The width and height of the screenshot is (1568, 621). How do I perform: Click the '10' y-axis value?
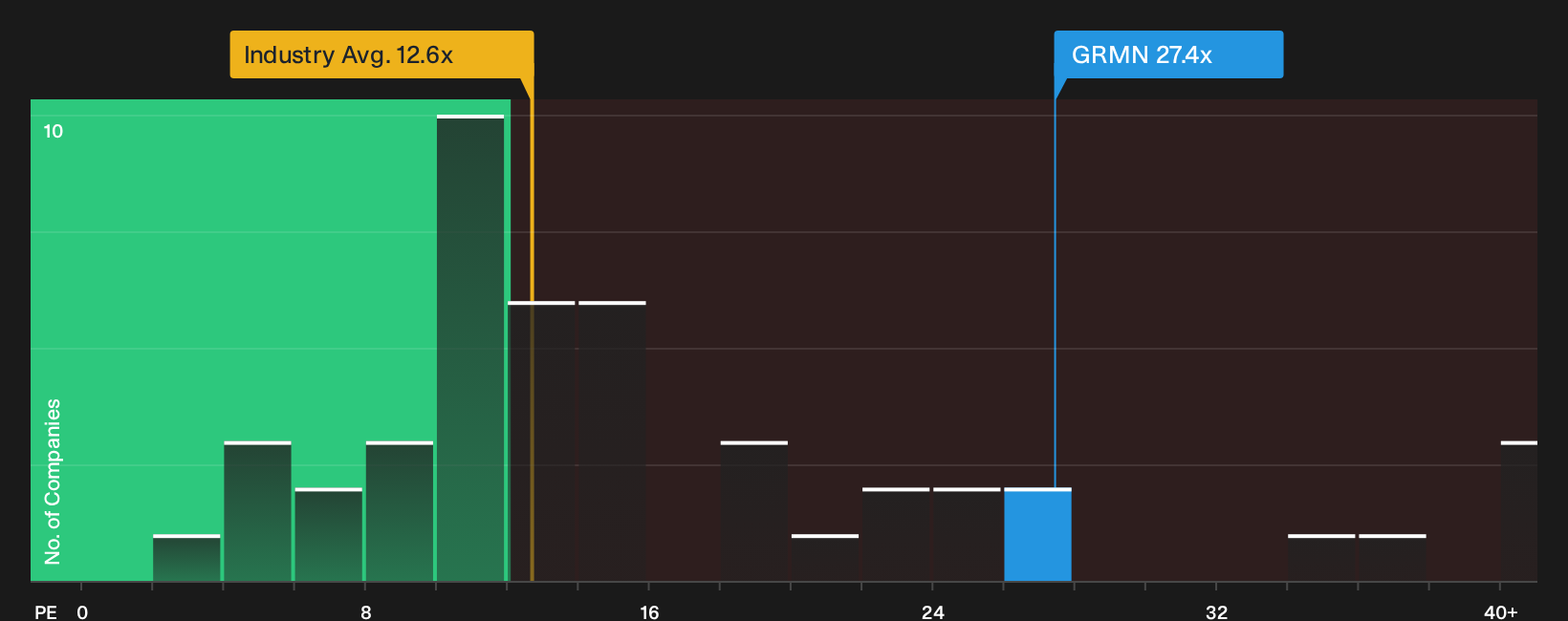pos(54,131)
